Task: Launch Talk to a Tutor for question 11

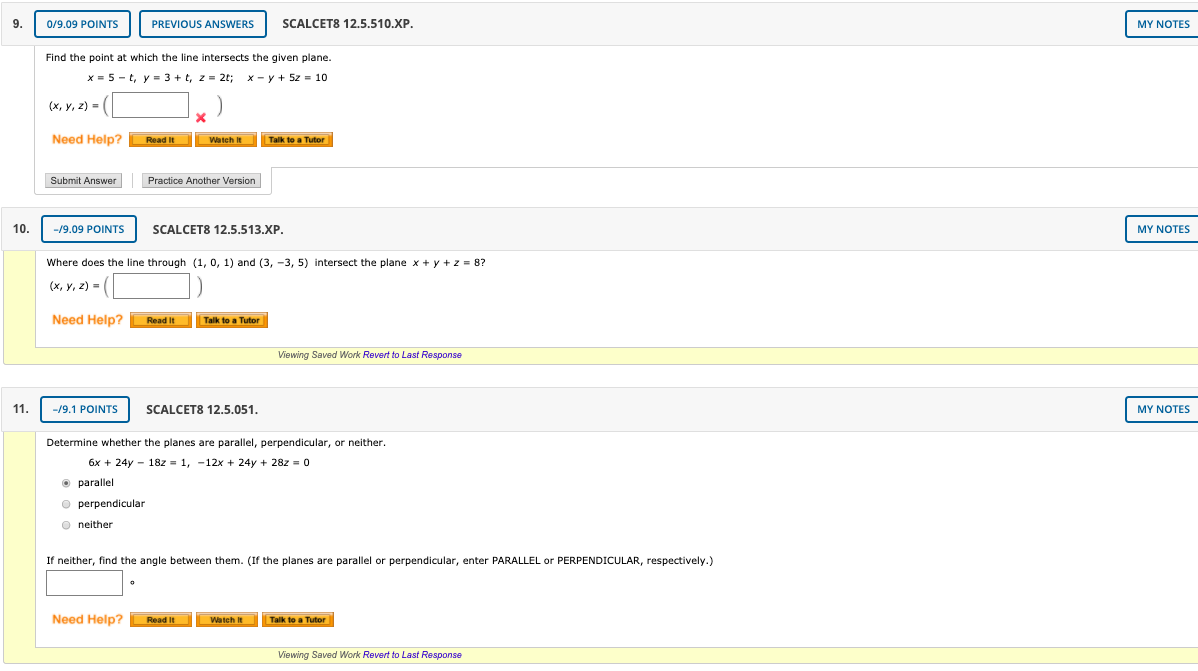Action: click(x=297, y=619)
